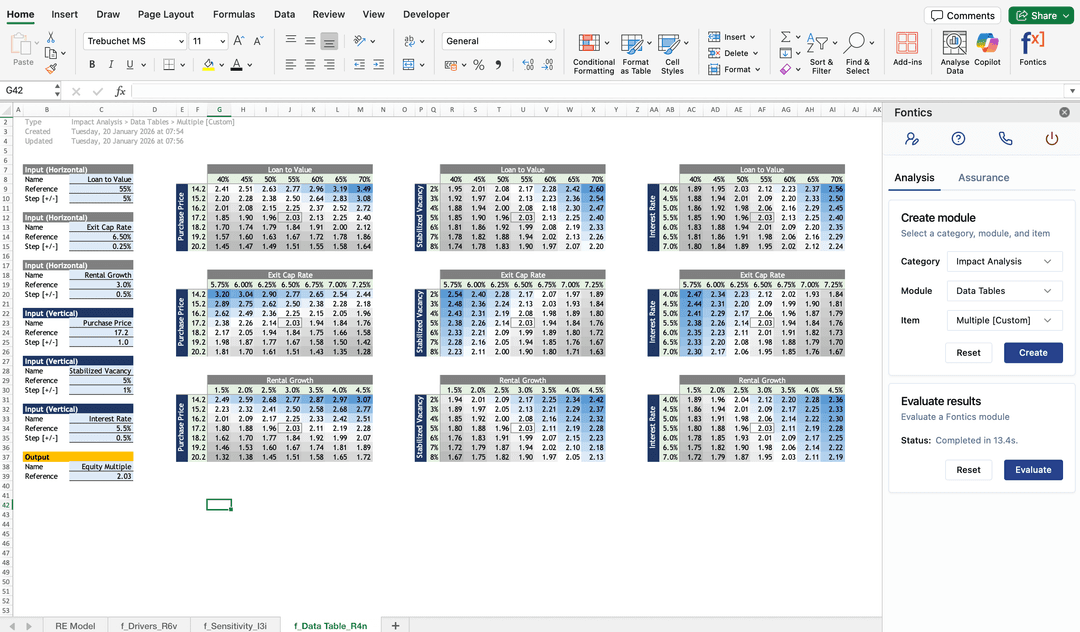Open the Fontics ribbon add-in
This screenshot has height=632, width=1080.
click(x=1032, y=48)
